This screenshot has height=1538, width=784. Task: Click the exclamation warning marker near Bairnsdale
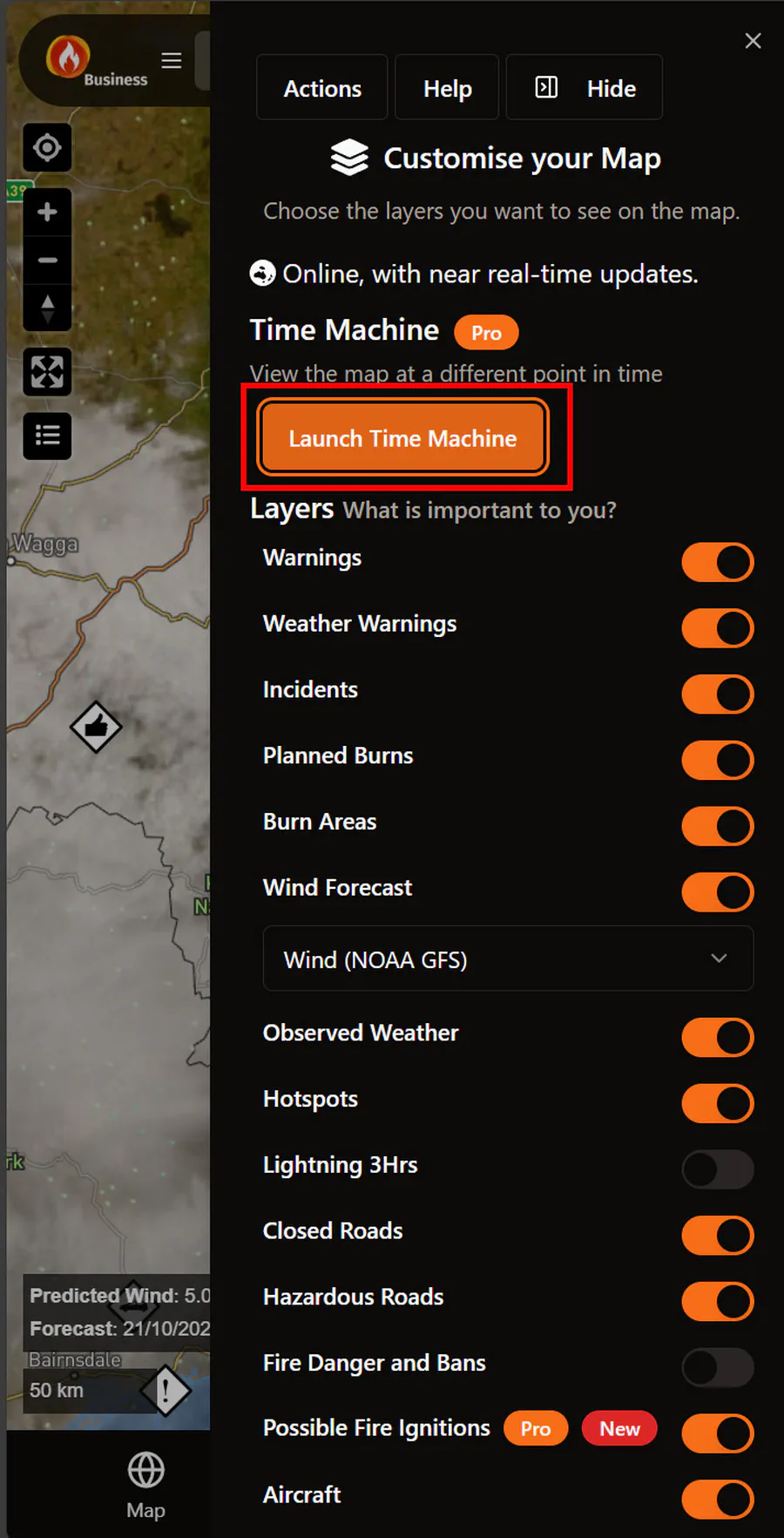pyautogui.click(x=166, y=1390)
